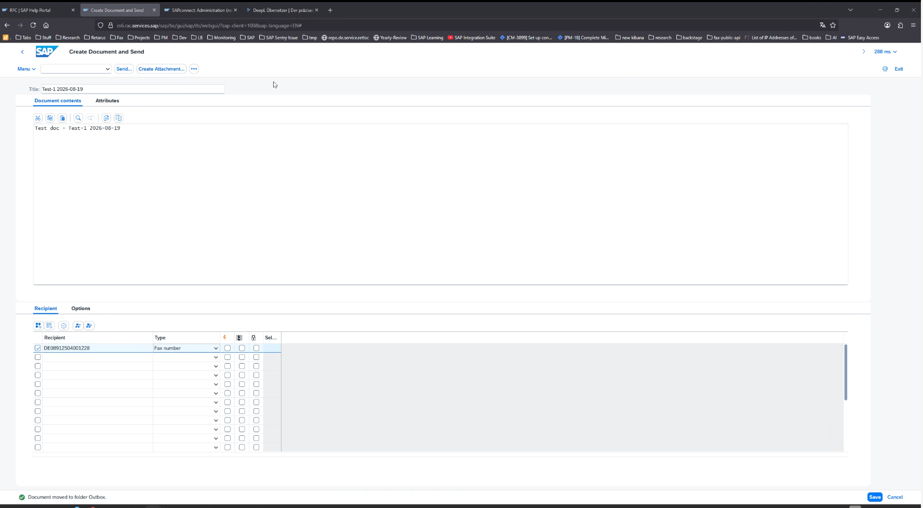The width and height of the screenshot is (923, 508).
Task: Click the SAP back chevron beside the logo
Action: pyautogui.click(x=22, y=52)
